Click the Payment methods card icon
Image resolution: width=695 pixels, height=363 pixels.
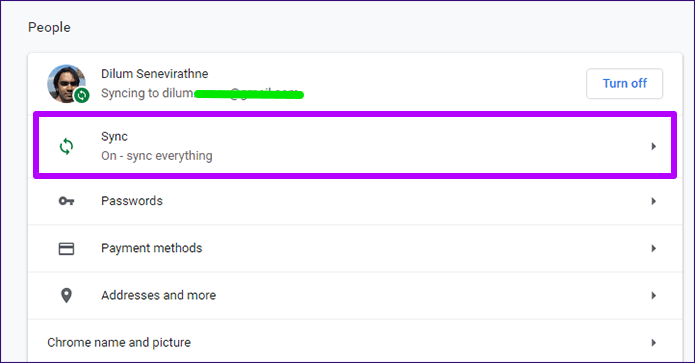point(66,249)
